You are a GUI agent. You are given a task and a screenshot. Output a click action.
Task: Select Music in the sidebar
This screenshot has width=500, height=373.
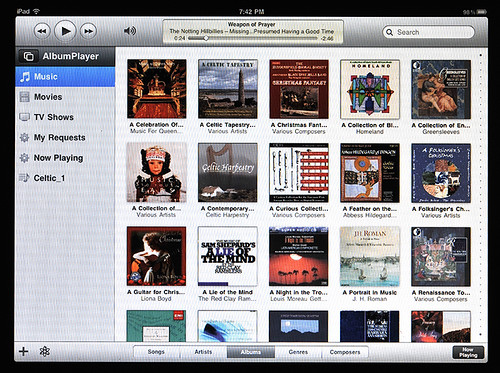[x=65, y=77]
